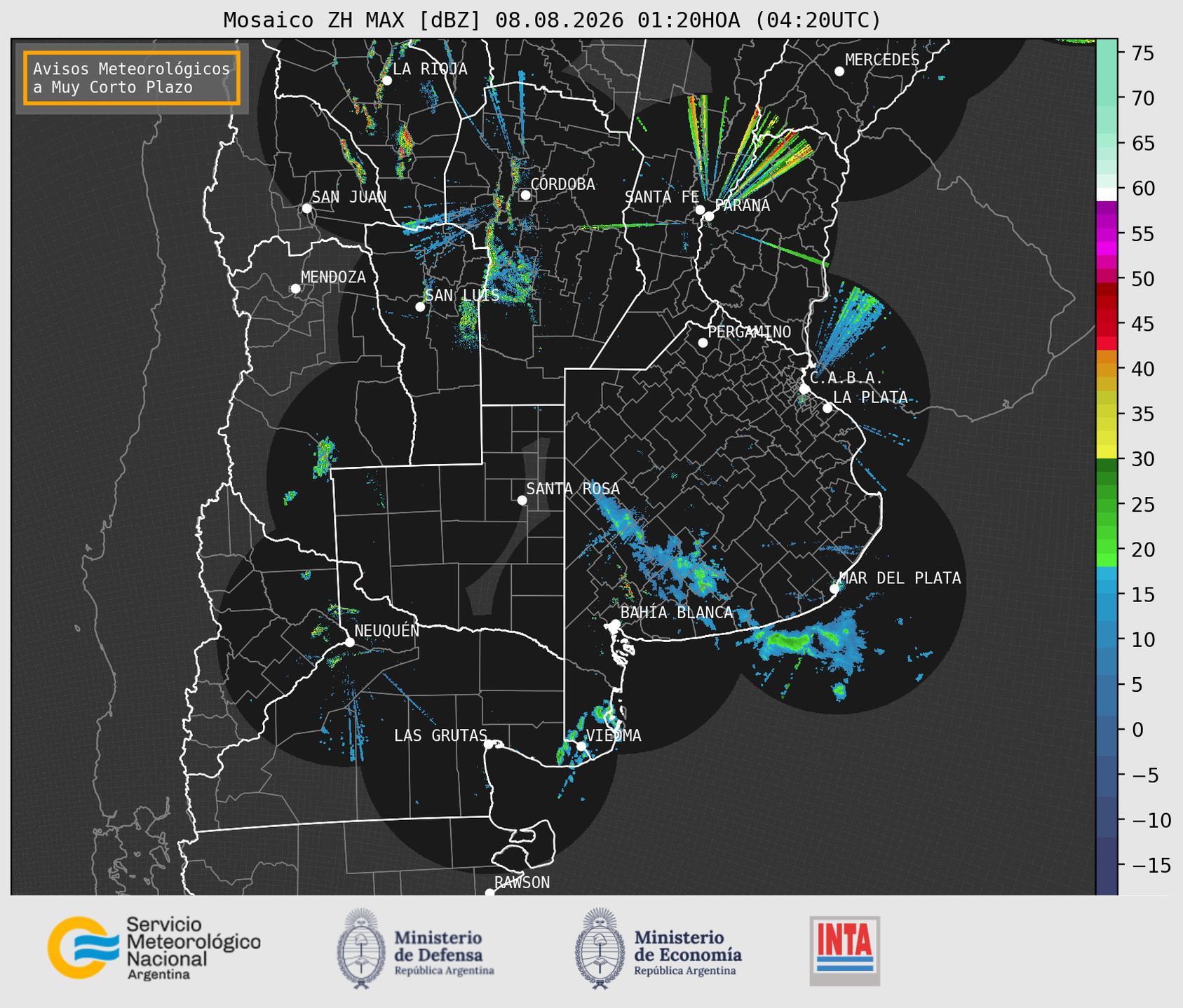Viewport: 1183px width, 1008px height.
Task: Click the Servicio Meteorológico Nacional logo
Action: [154, 948]
